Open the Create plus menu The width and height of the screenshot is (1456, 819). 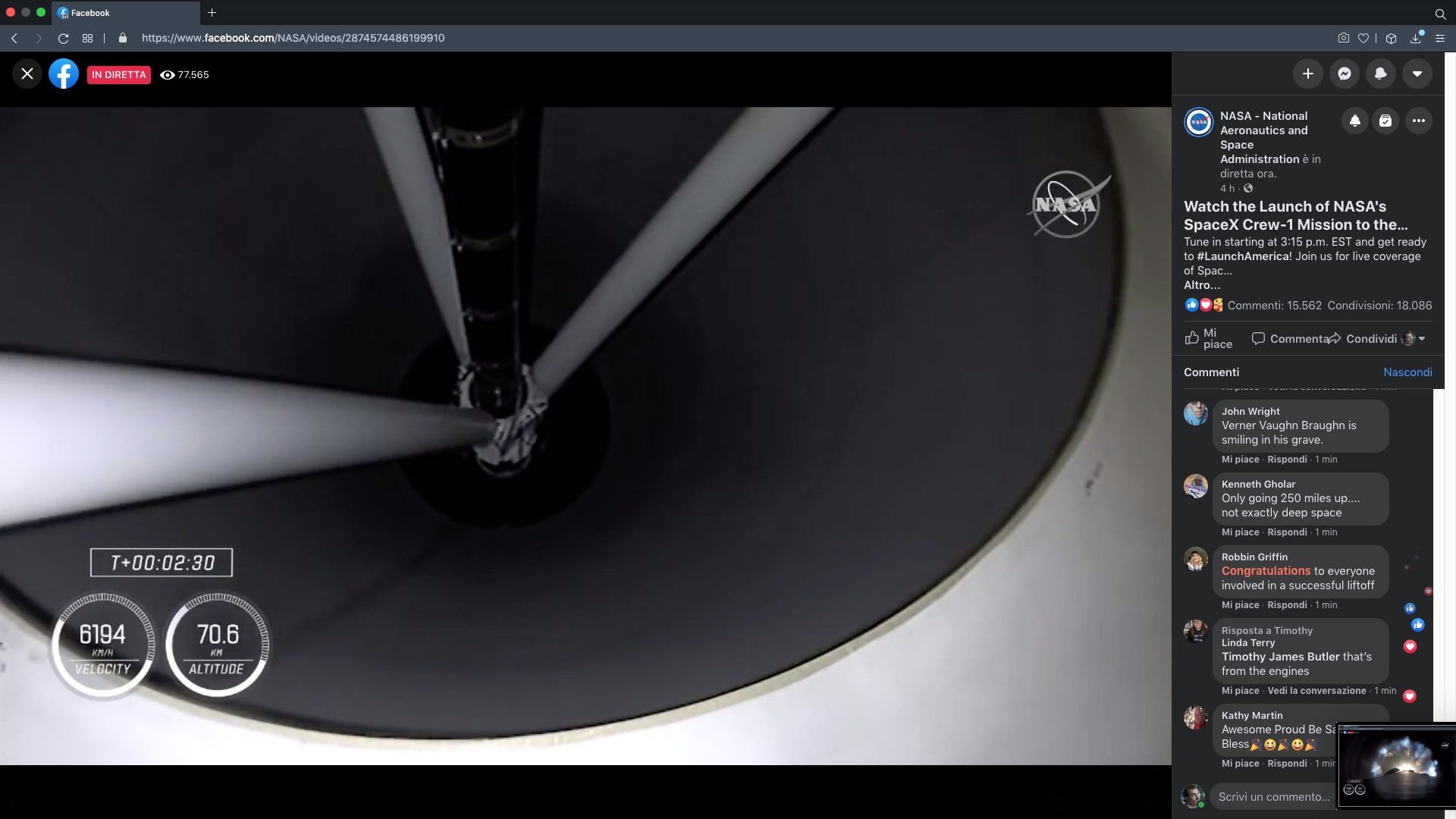[1307, 74]
